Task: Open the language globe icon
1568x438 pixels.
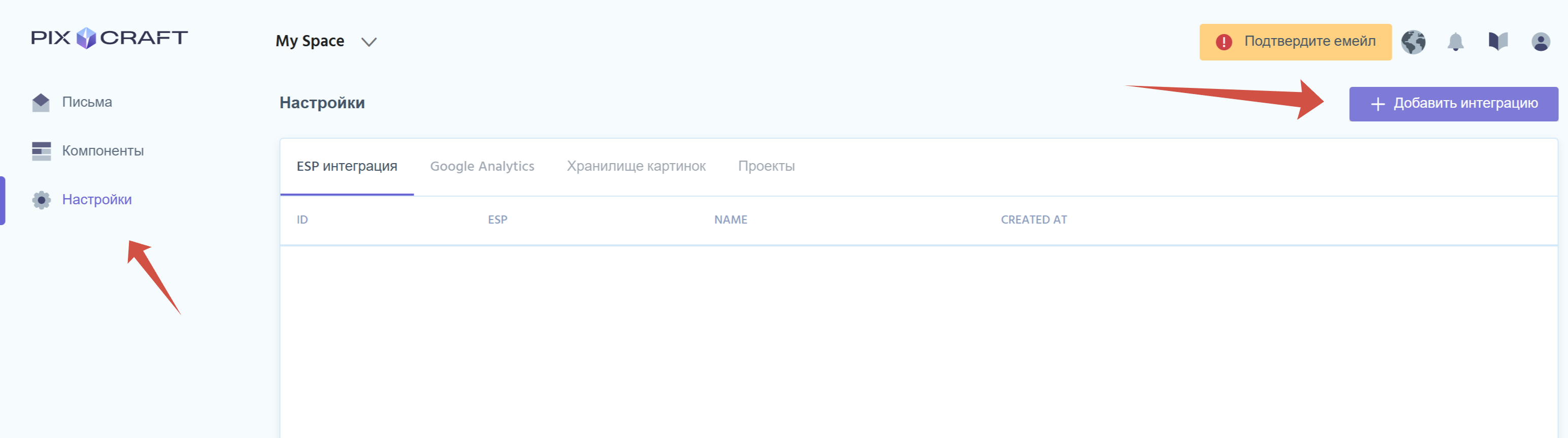Action: [x=1413, y=42]
